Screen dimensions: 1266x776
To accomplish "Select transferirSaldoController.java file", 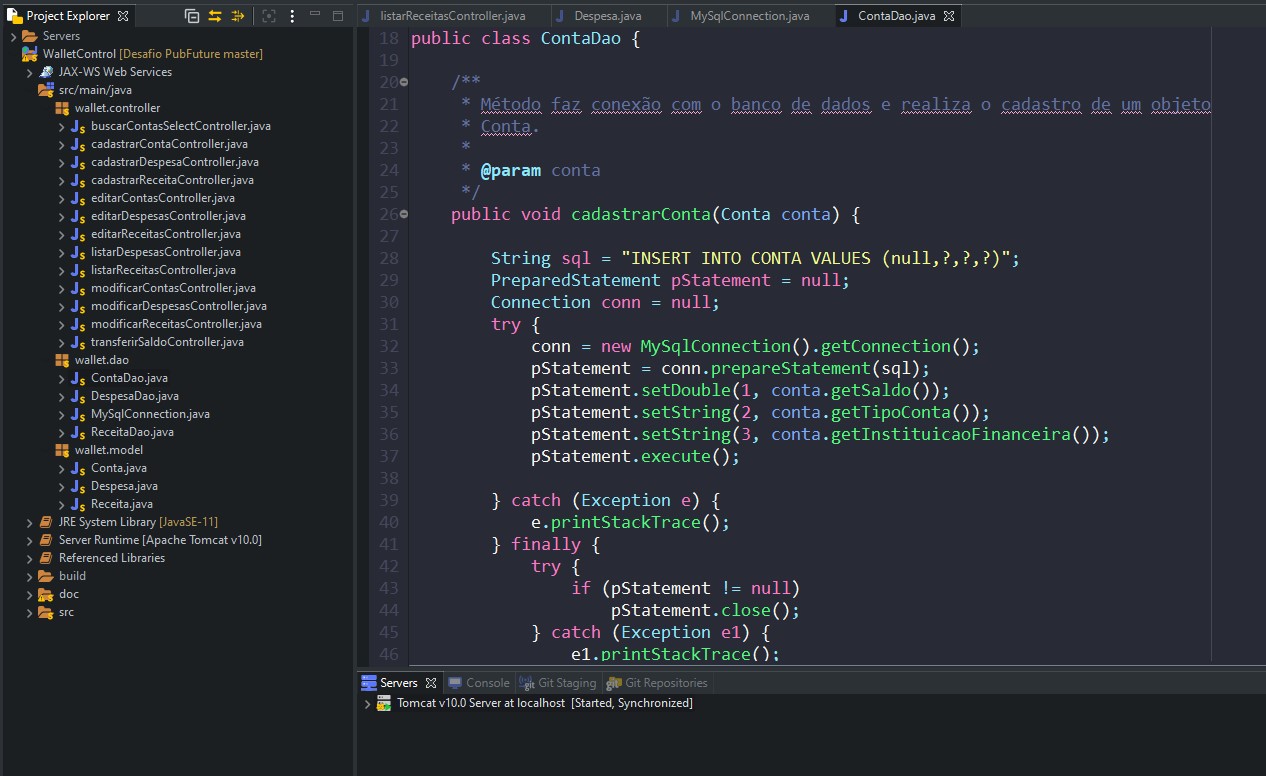I will point(166,342).
